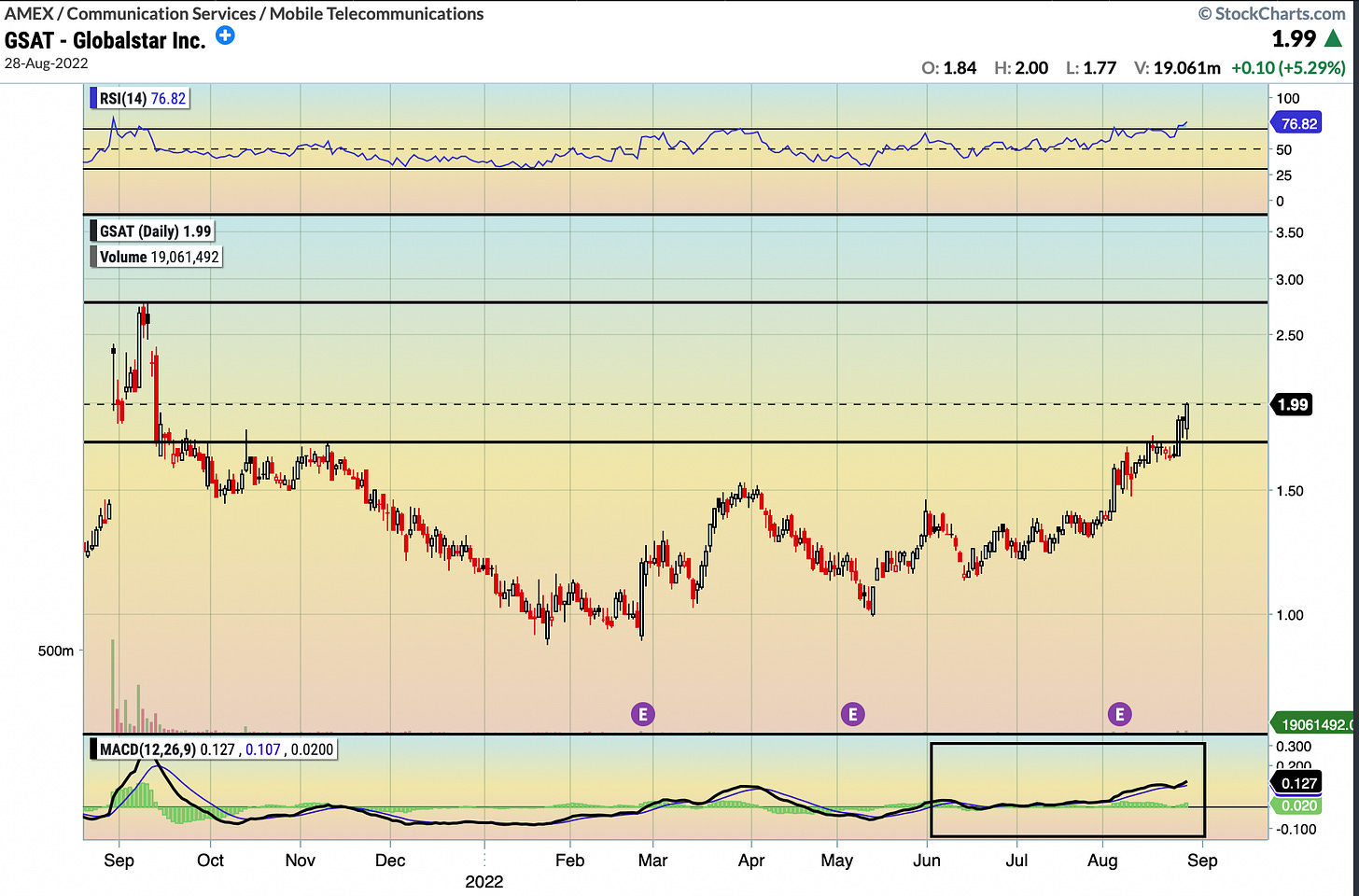Click the green up arrow next to 1.99
Image resolution: width=1359 pixels, height=896 pixels.
pos(1334,38)
